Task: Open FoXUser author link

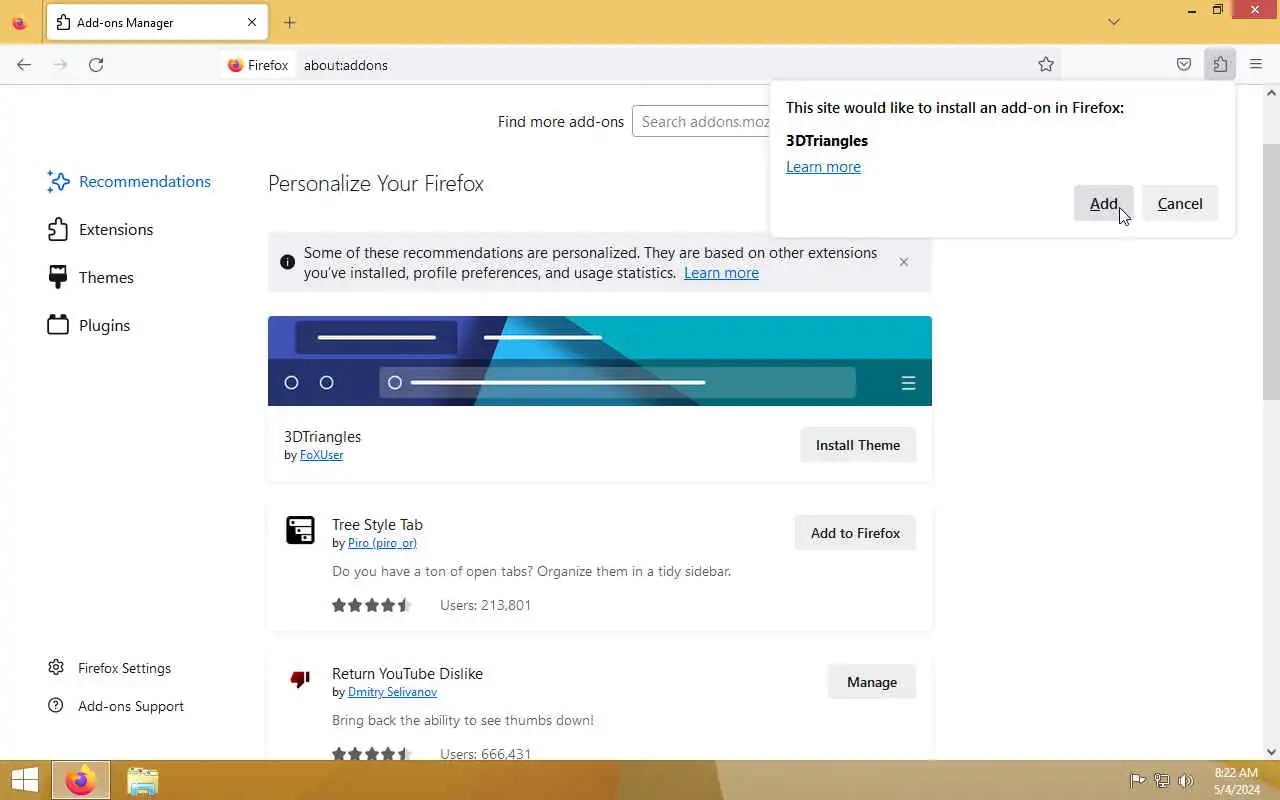Action: click(x=321, y=455)
